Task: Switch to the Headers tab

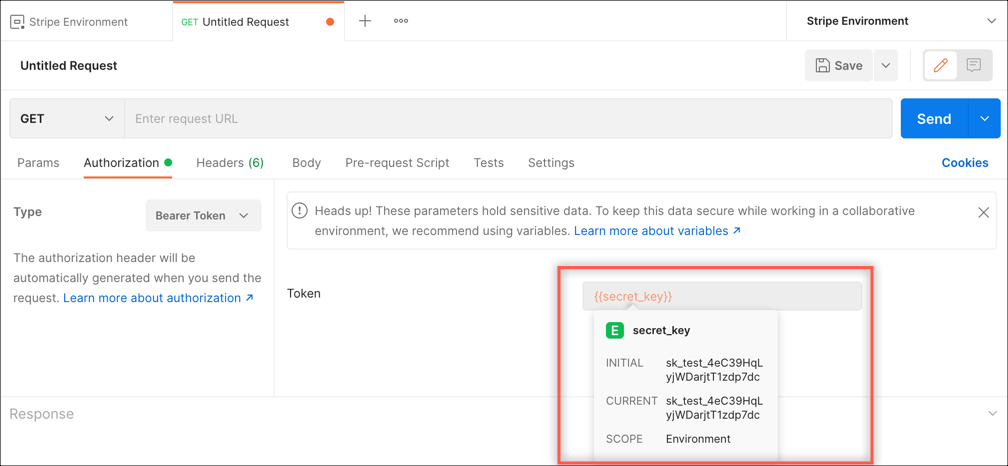Action: [229, 163]
